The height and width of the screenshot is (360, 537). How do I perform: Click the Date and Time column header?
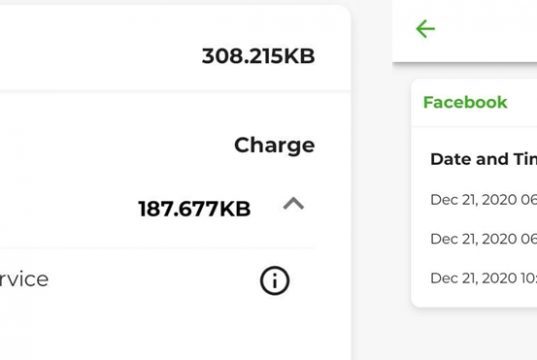[x=484, y=159]
